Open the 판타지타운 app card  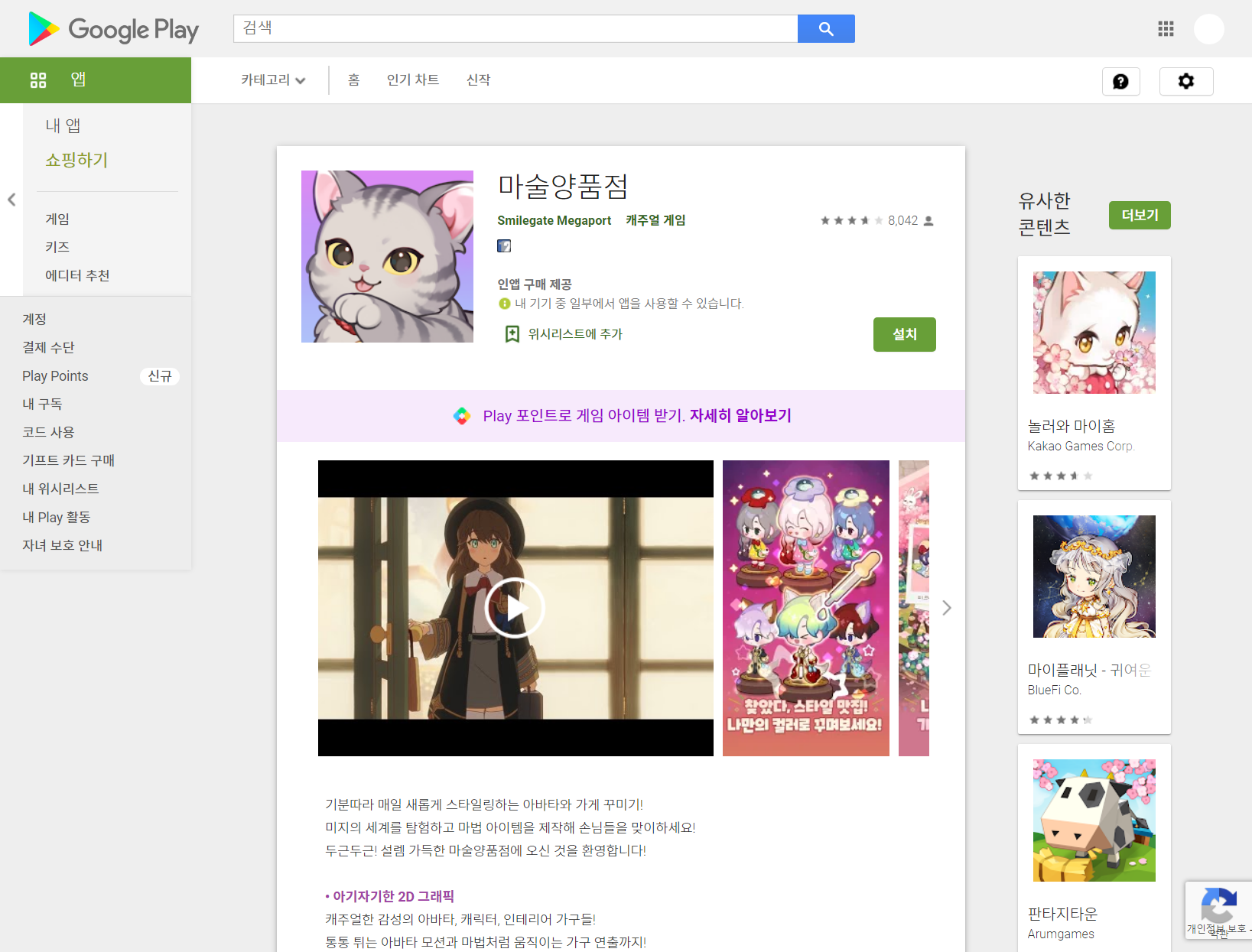click(1094, 848)
